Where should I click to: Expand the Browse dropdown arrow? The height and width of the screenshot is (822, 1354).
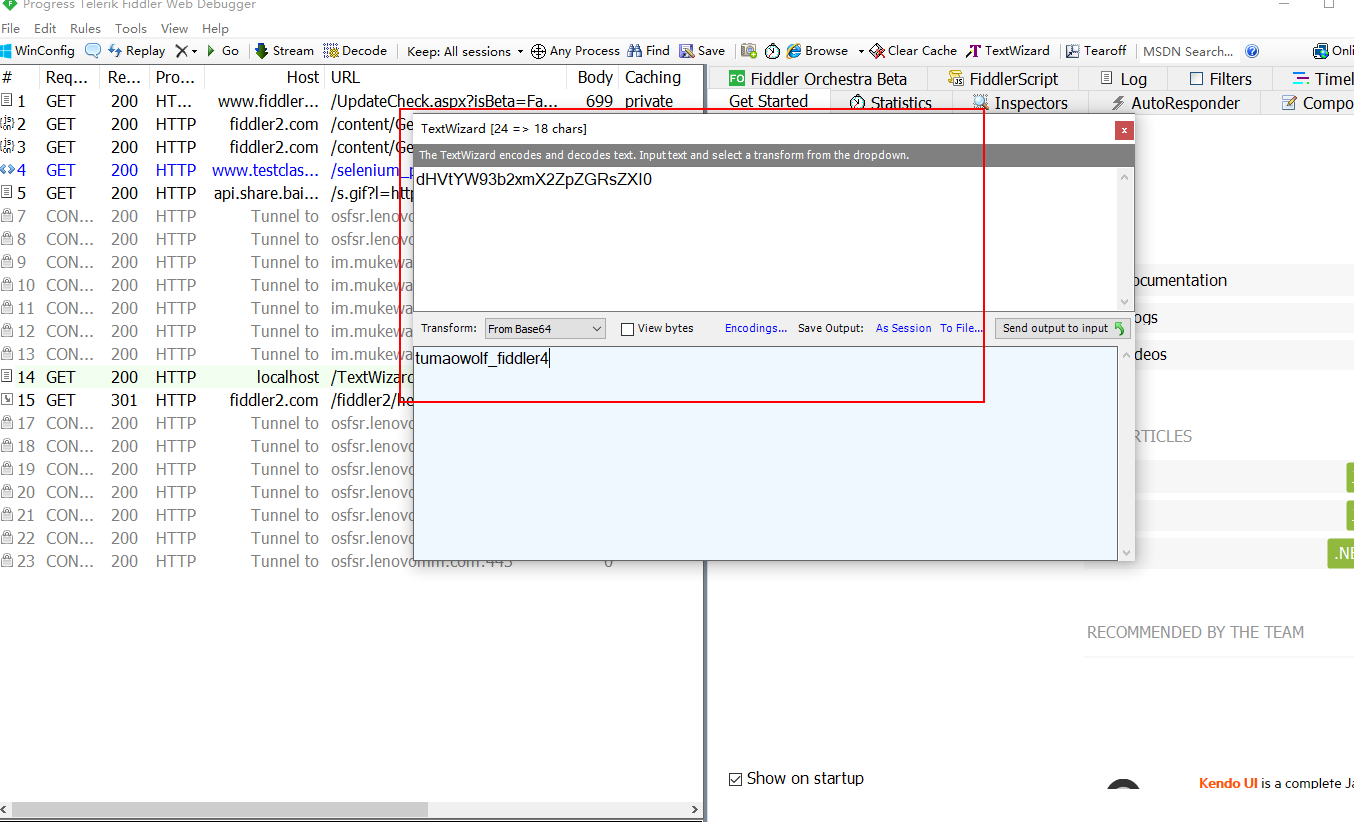tap(861, 52)
